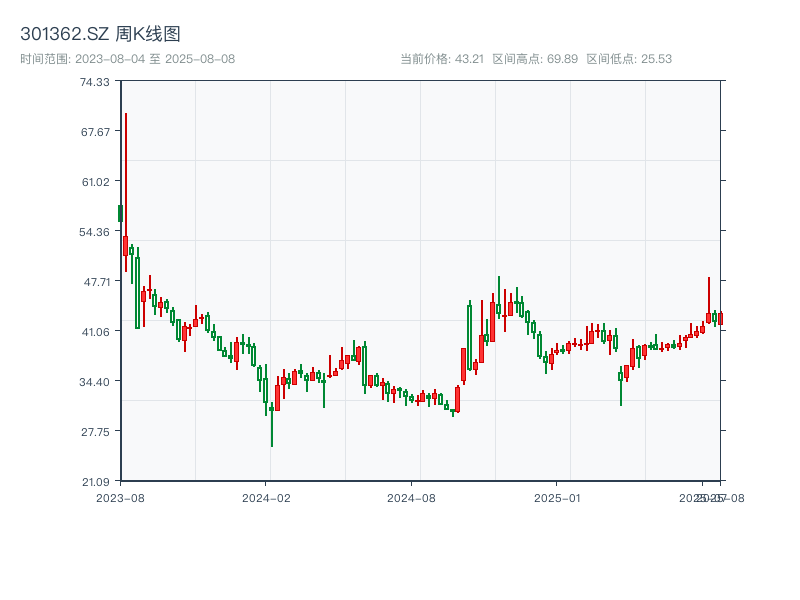
Task: Click the 301362.SZ 周K线图 chart title
Action: tap(100, 34)
